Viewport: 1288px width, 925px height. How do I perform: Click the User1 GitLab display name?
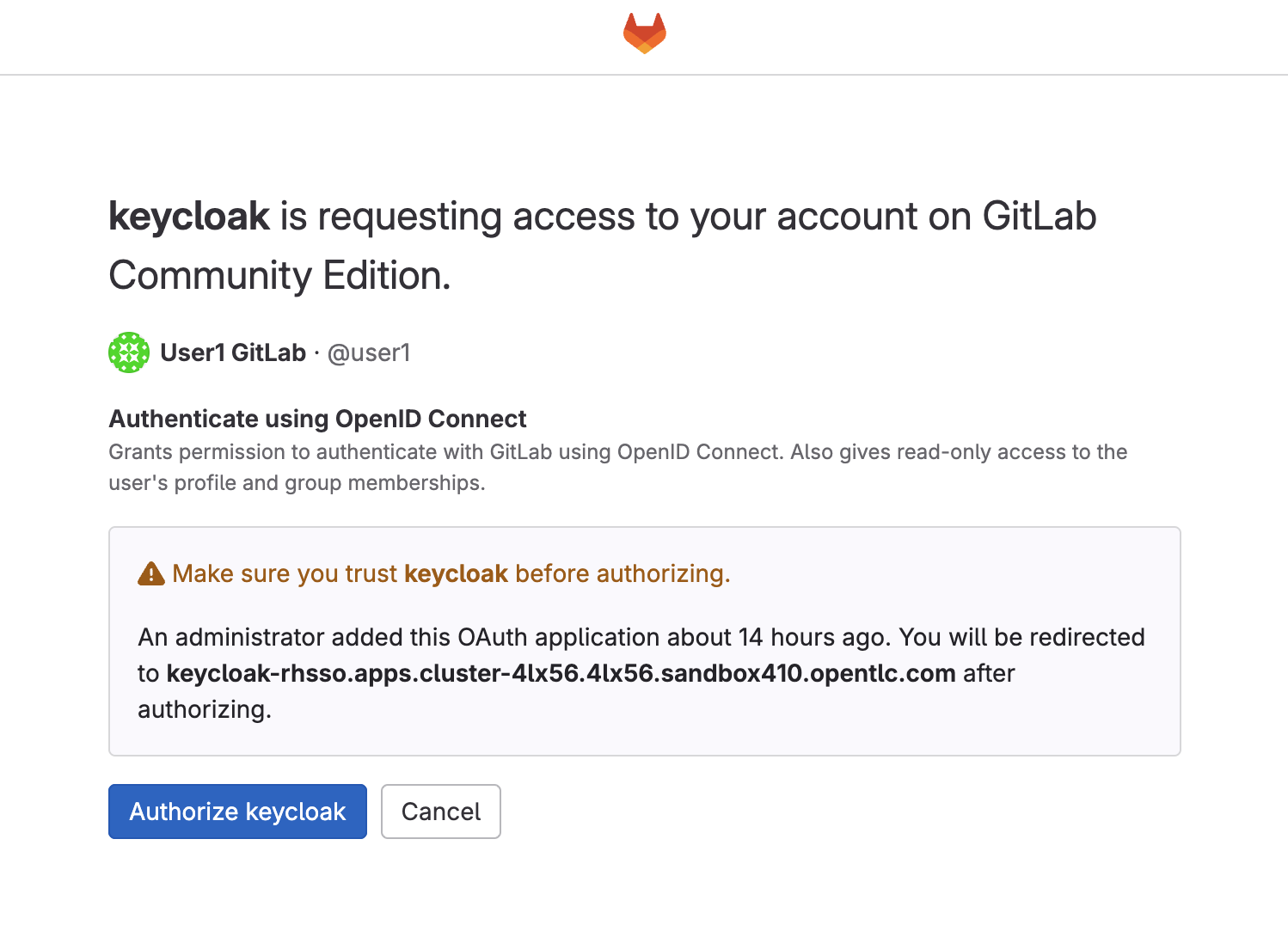click(233, 352)
